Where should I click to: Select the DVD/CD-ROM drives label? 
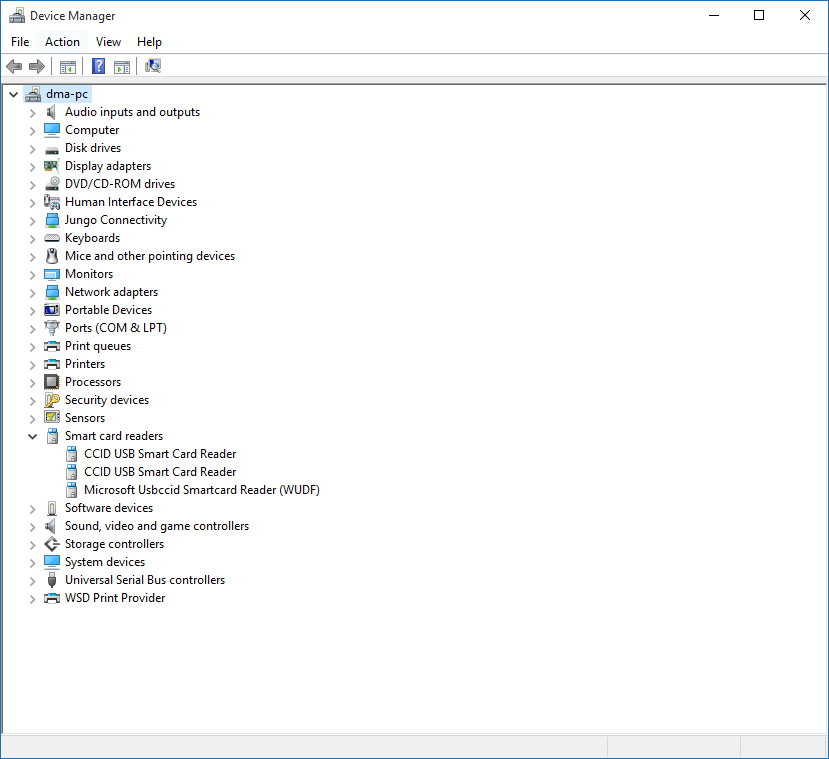point(119,184)
